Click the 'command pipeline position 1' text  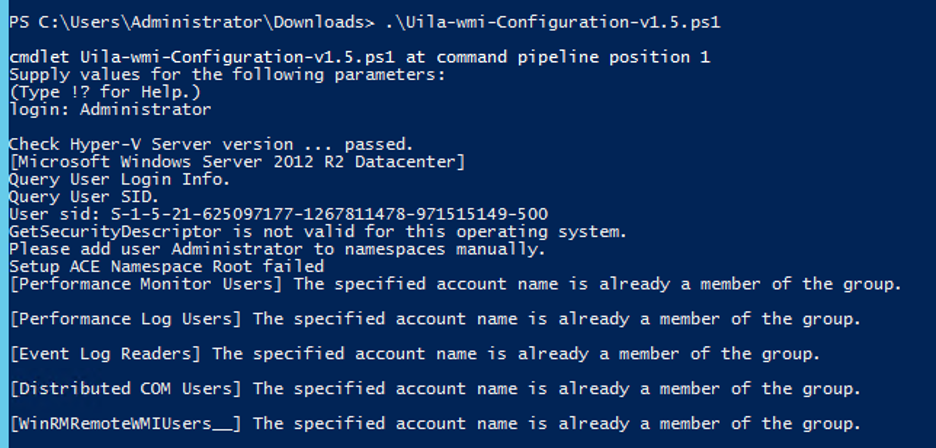(x=573, y=58)
